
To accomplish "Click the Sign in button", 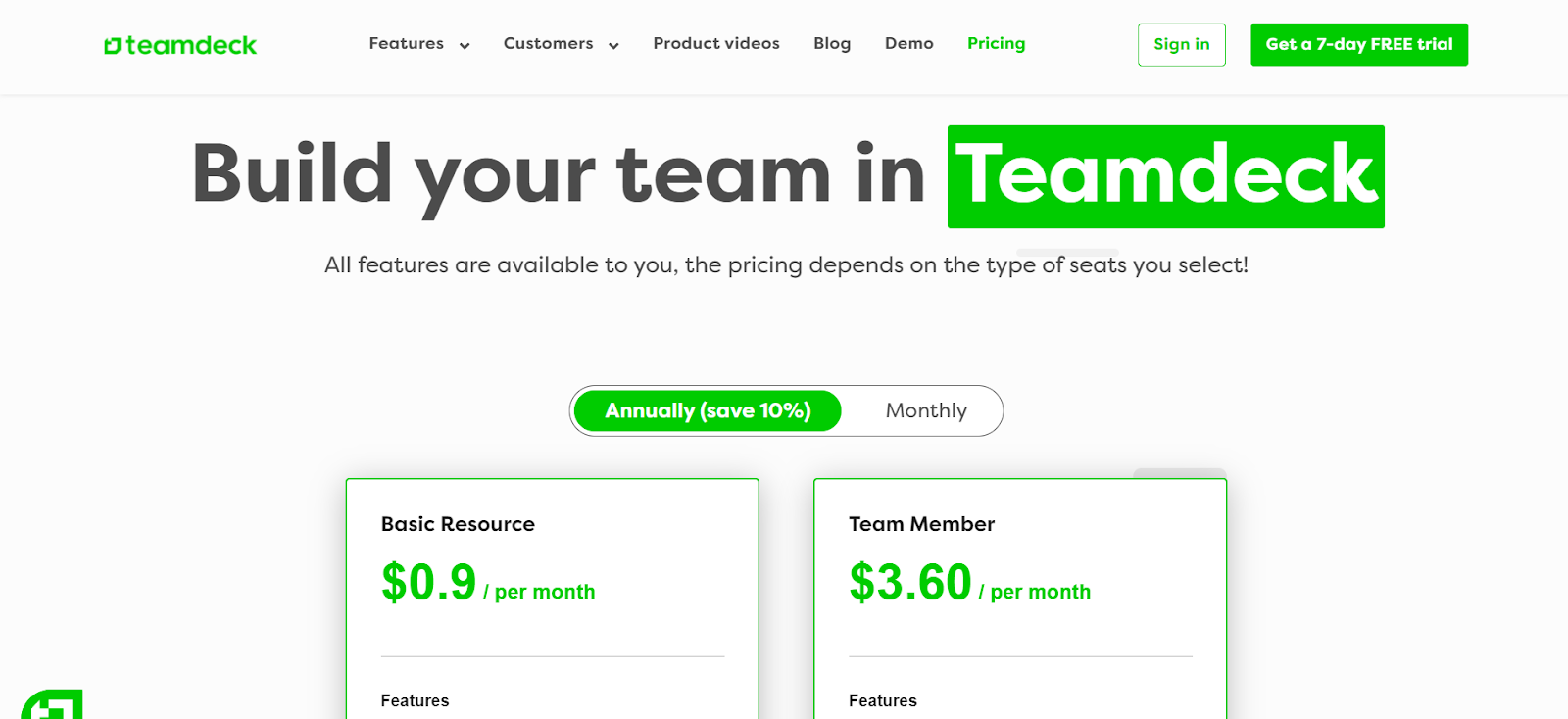I will tap(1182, 45).
